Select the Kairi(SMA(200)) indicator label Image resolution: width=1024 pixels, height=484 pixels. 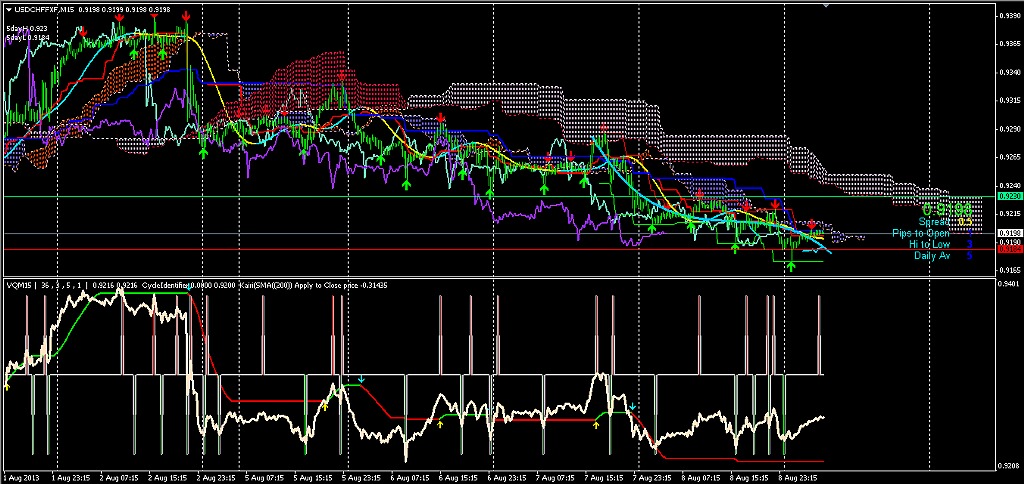coord(265,285)
